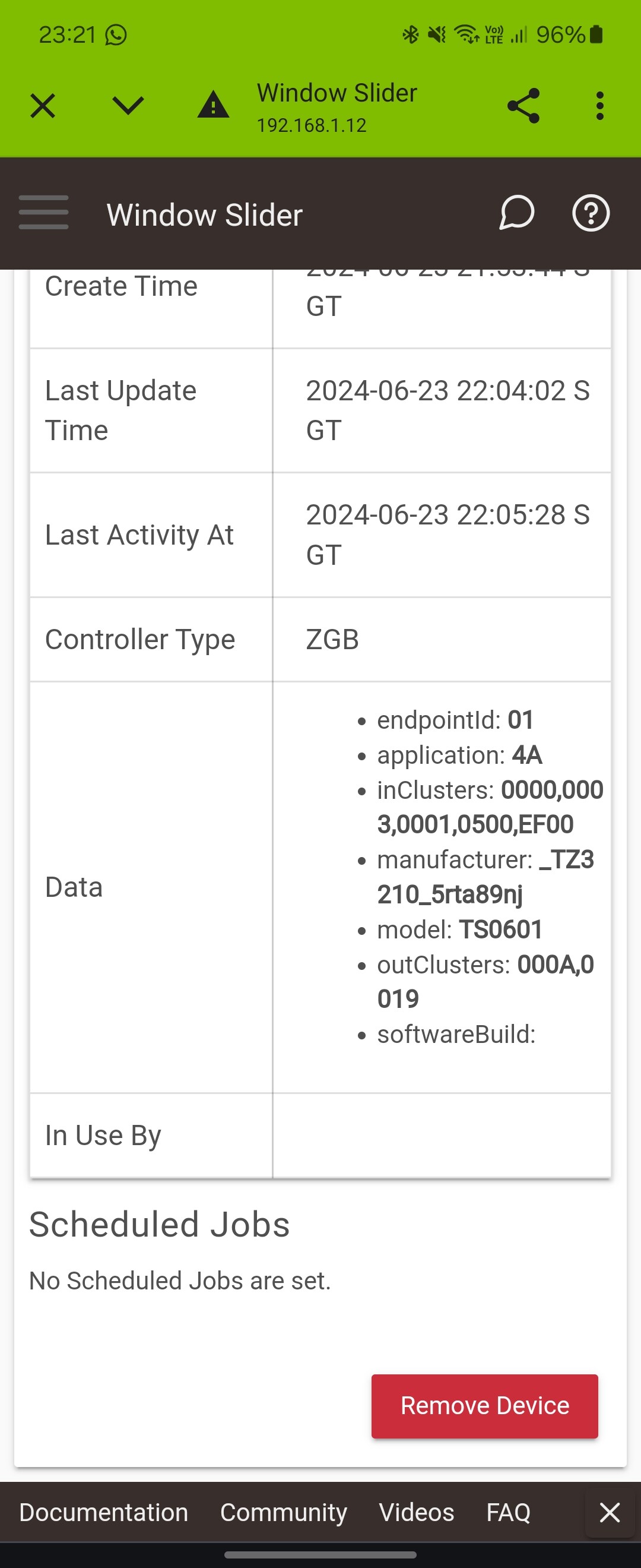Dismiss the footer bar with X
This screenshot has width=641, height=1568.
click(610, 1513)
